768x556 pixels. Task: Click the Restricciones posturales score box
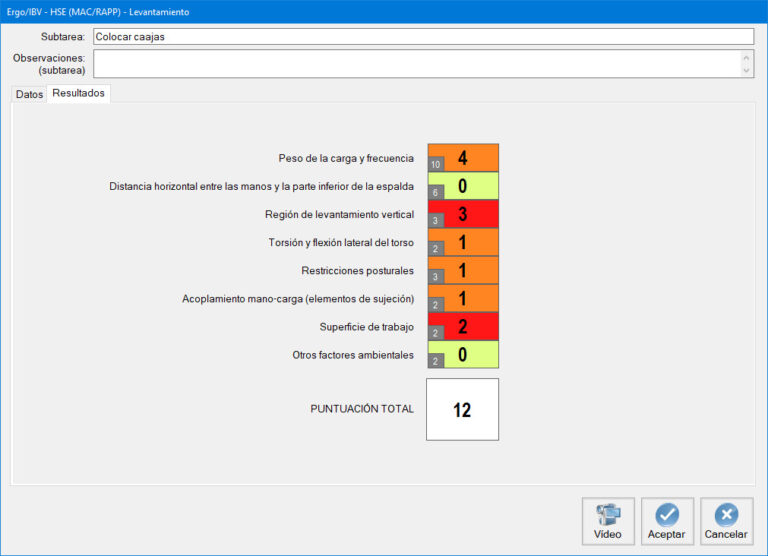463,270
